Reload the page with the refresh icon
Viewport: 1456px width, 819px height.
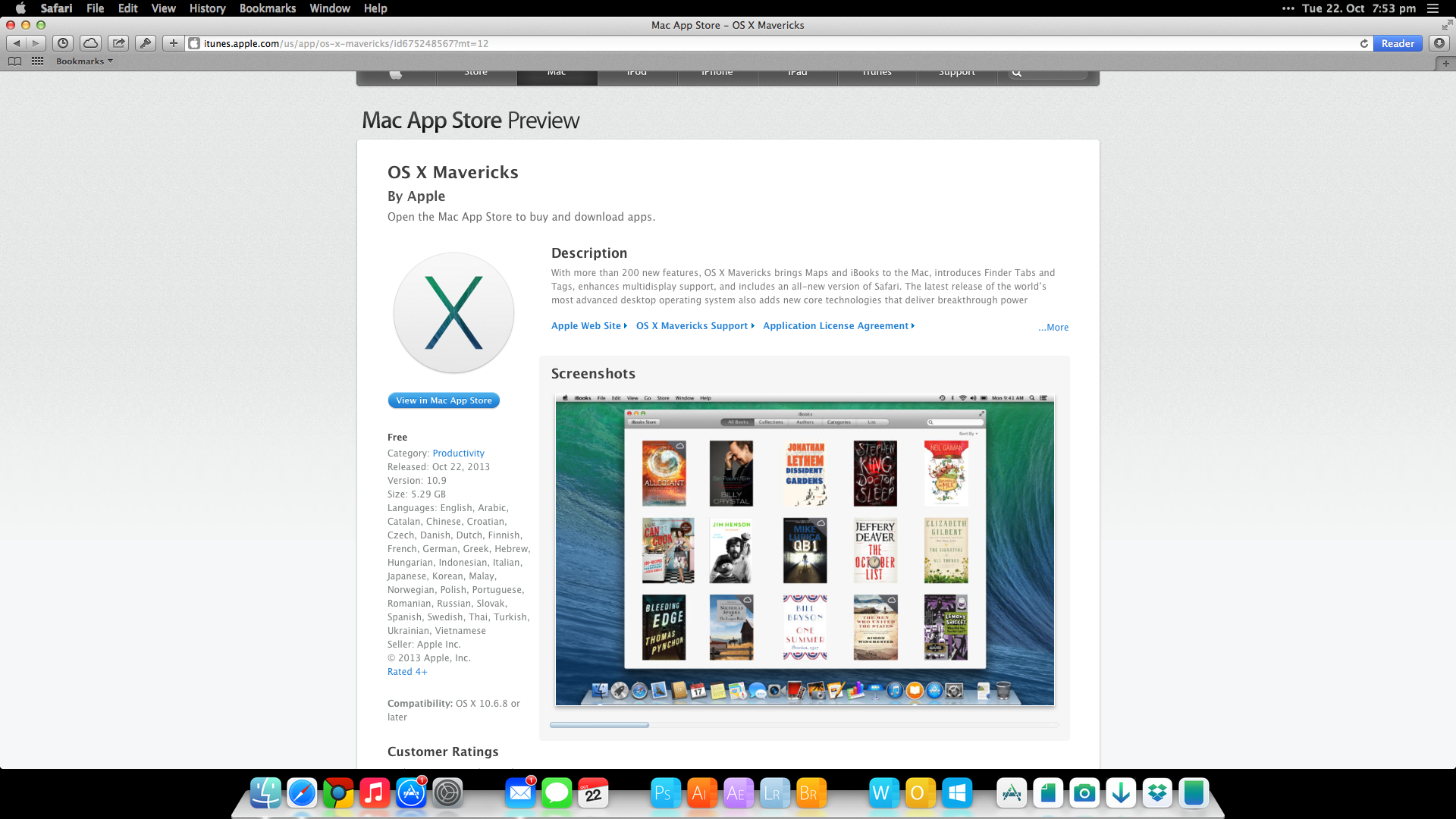coord(1363,43)
